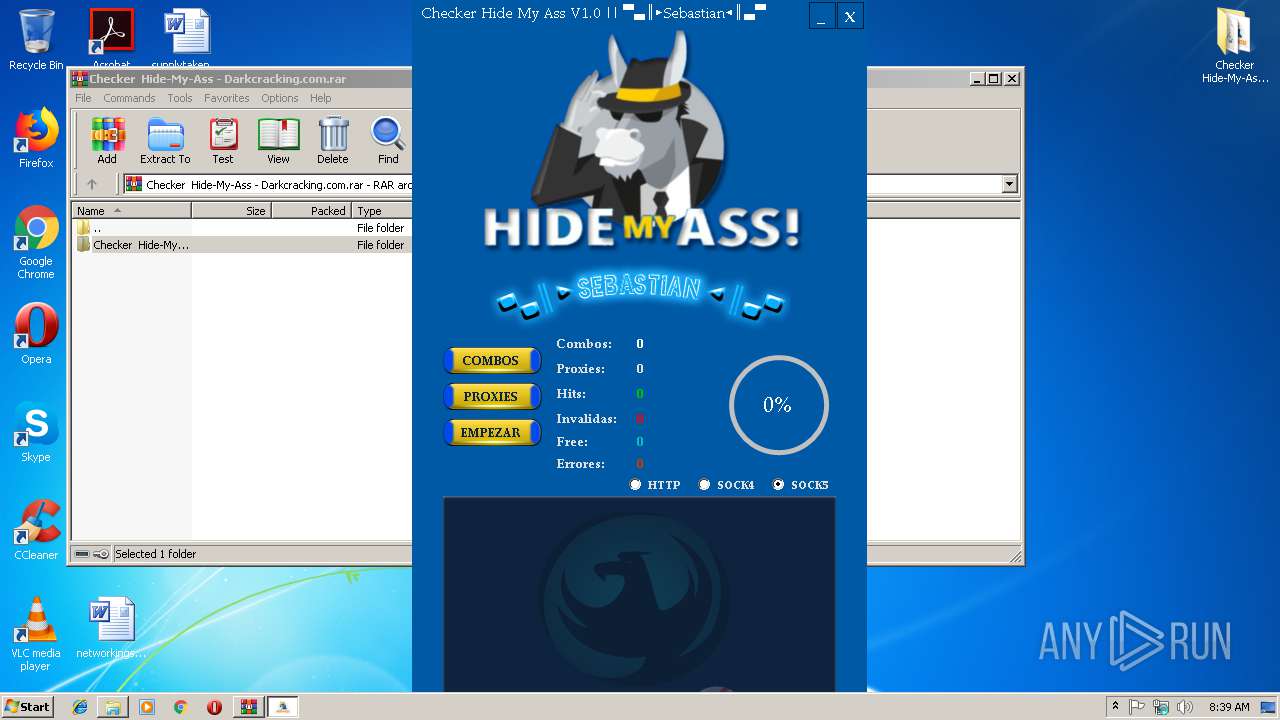Viewport: 1280px width, 720px height.
Task: Select the SOCK4 proxy type radio button
Action: coord(704,485)
